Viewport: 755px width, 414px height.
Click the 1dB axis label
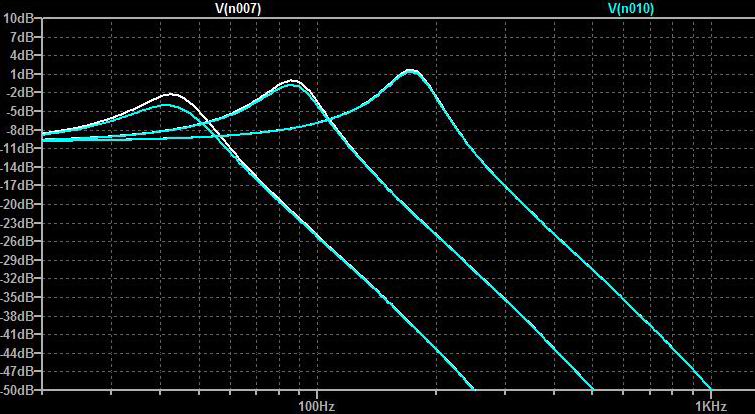pyautogui.click(x=22, y=74)
